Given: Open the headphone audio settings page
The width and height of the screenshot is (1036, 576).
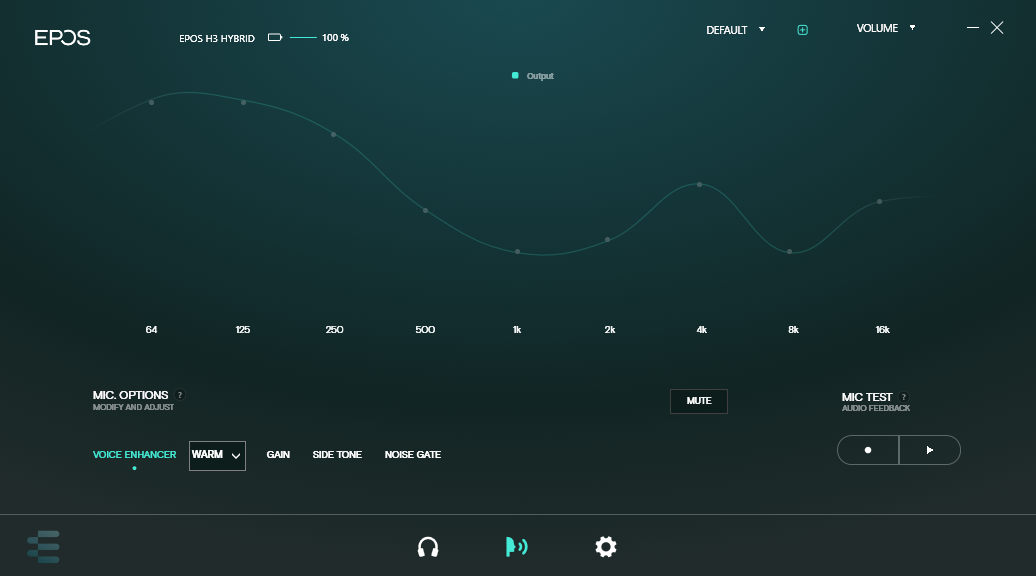Looking at the screenshot, I should click(x=428, y=547).
